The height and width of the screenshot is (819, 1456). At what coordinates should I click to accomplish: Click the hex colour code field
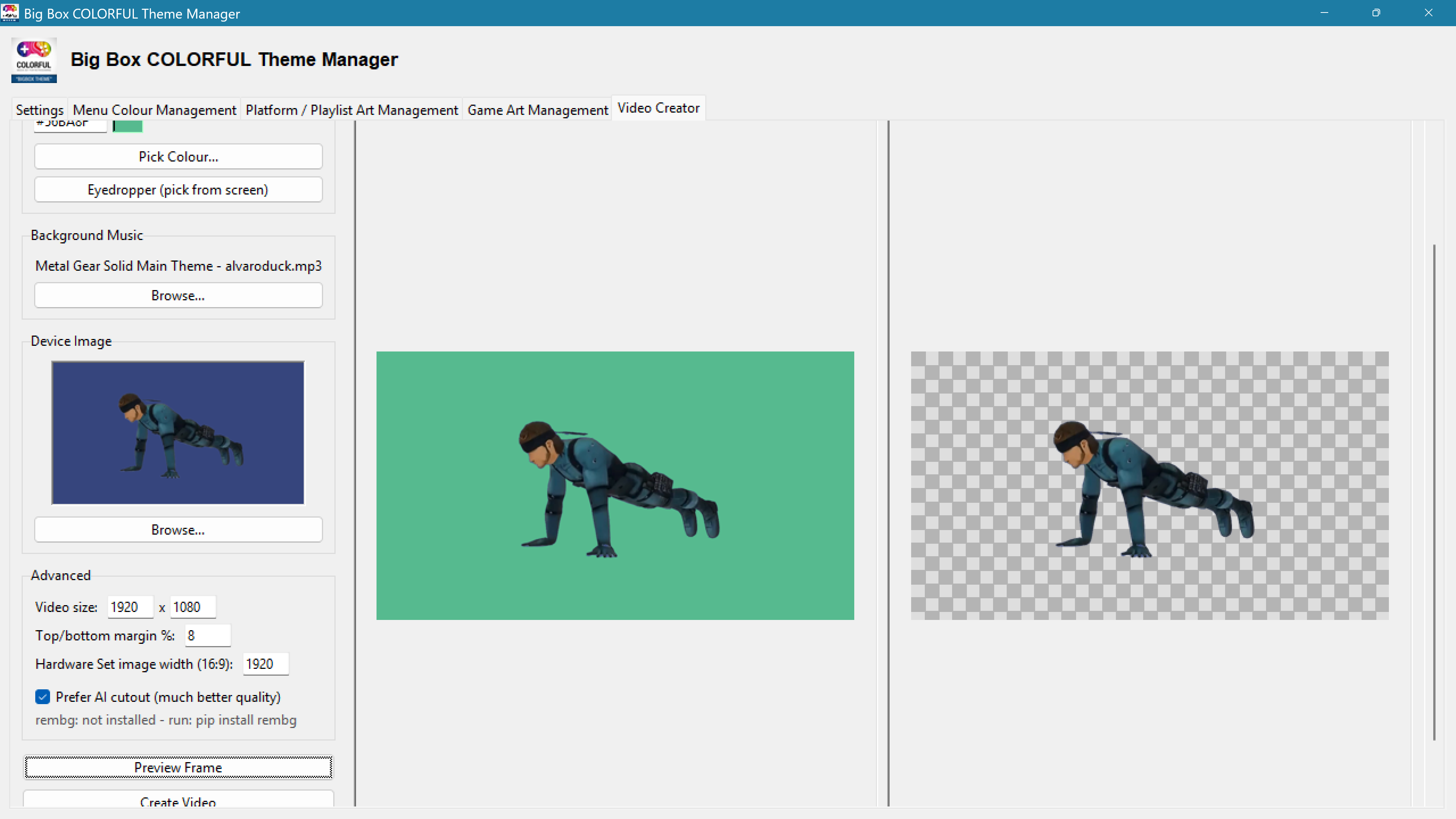[70, 126]
